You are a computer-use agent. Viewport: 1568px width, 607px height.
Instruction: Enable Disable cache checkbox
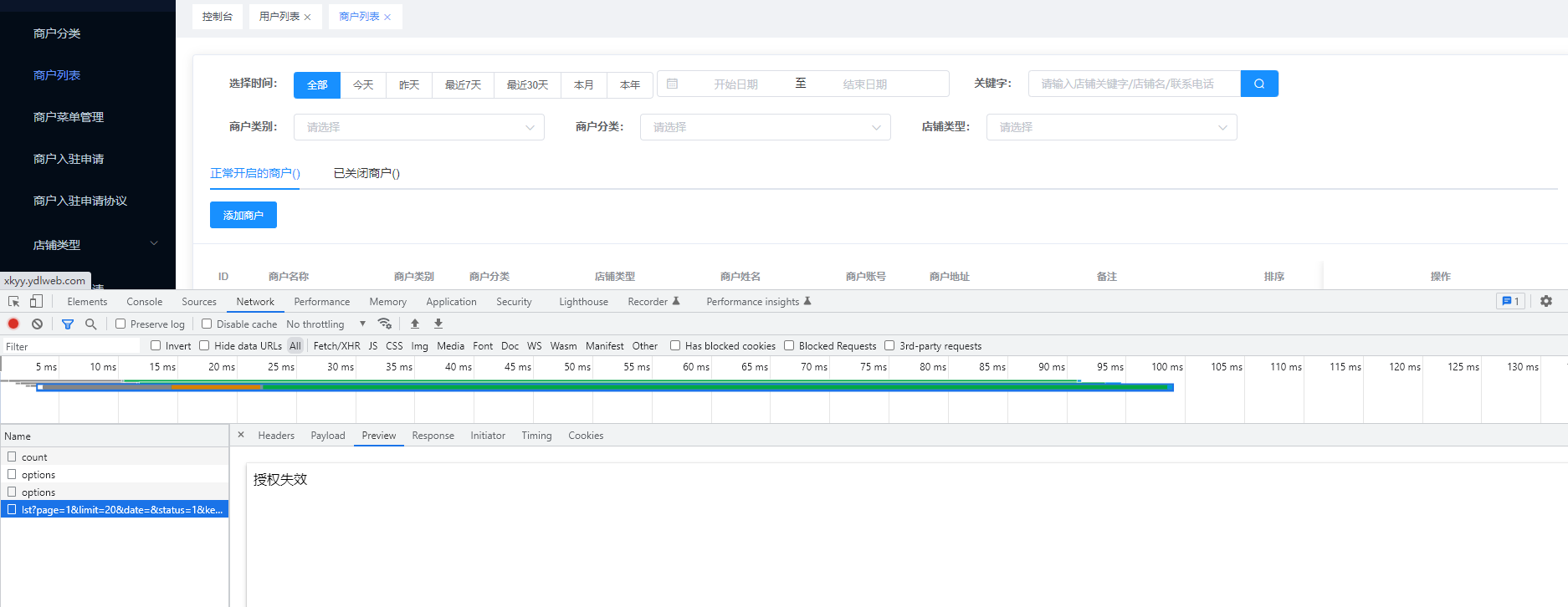click(207, 324)
